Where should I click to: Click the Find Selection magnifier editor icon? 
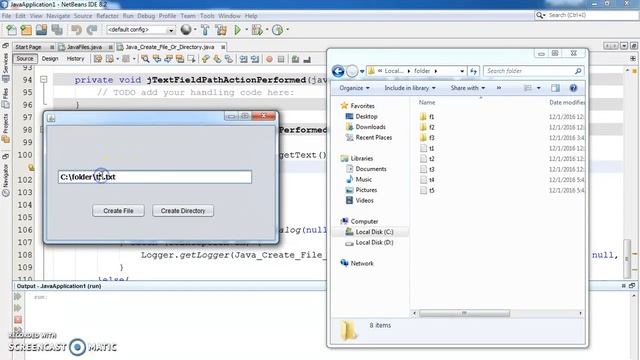coord(145,59)
